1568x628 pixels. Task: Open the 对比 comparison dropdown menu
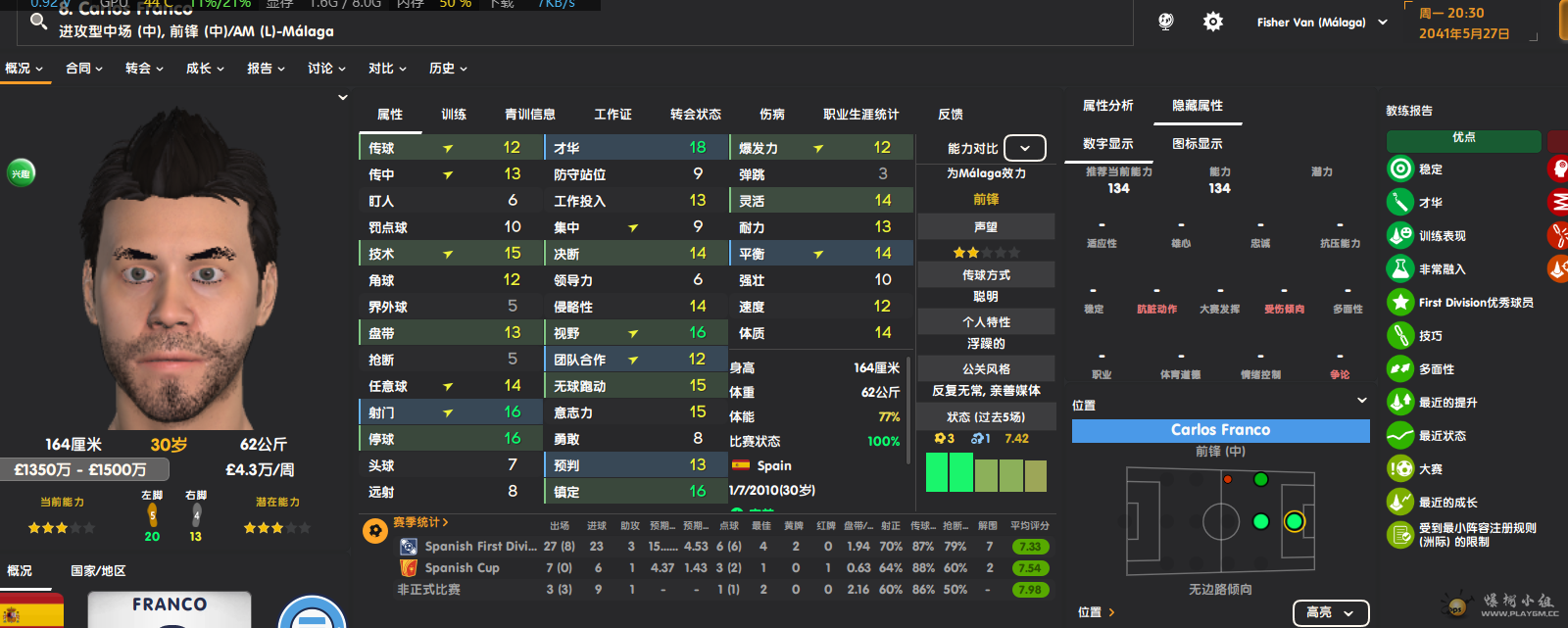[x=388, y=69]
